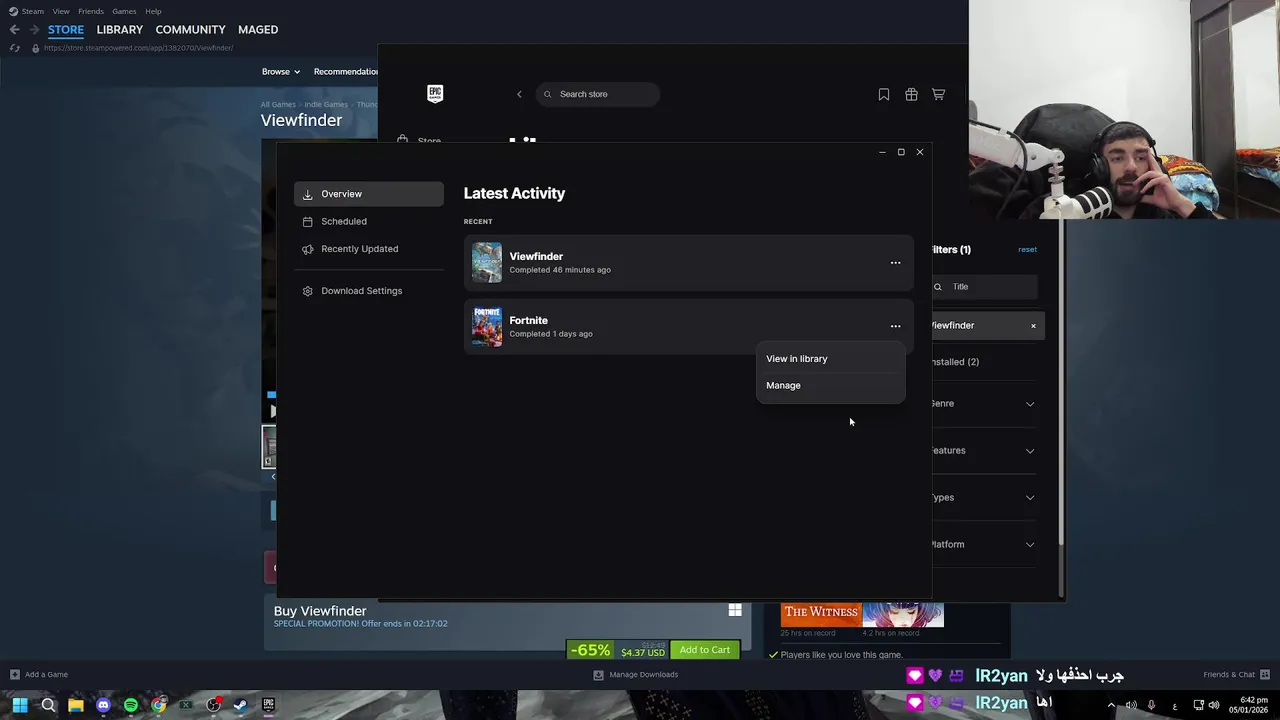Open File Explorer from the taskbar
The width and height of the screenshot is (1280, 720).
(x=76, y=706)
